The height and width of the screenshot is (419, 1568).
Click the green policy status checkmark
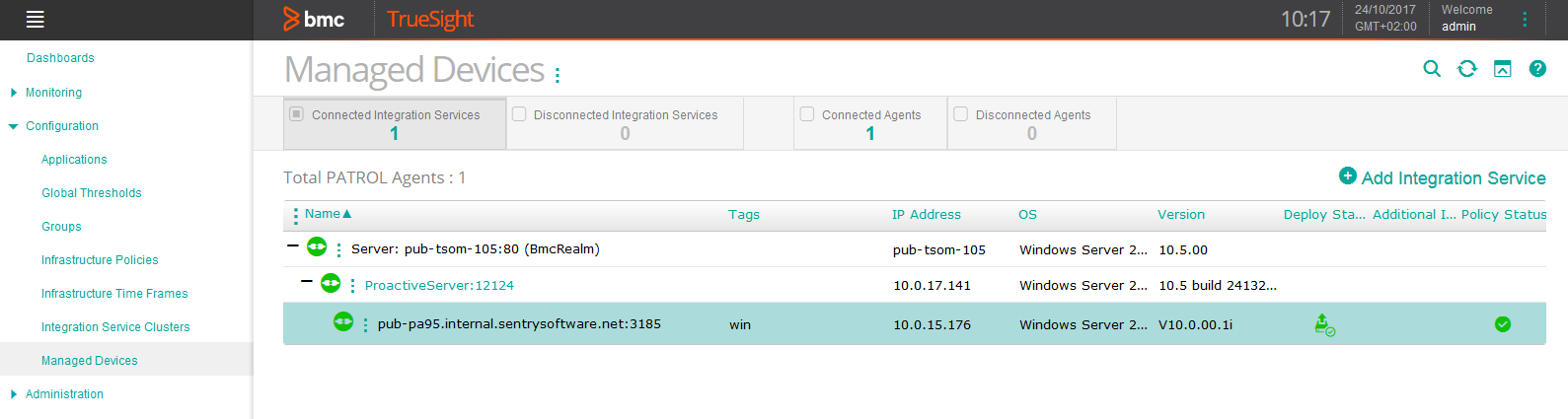point(1503,324)
